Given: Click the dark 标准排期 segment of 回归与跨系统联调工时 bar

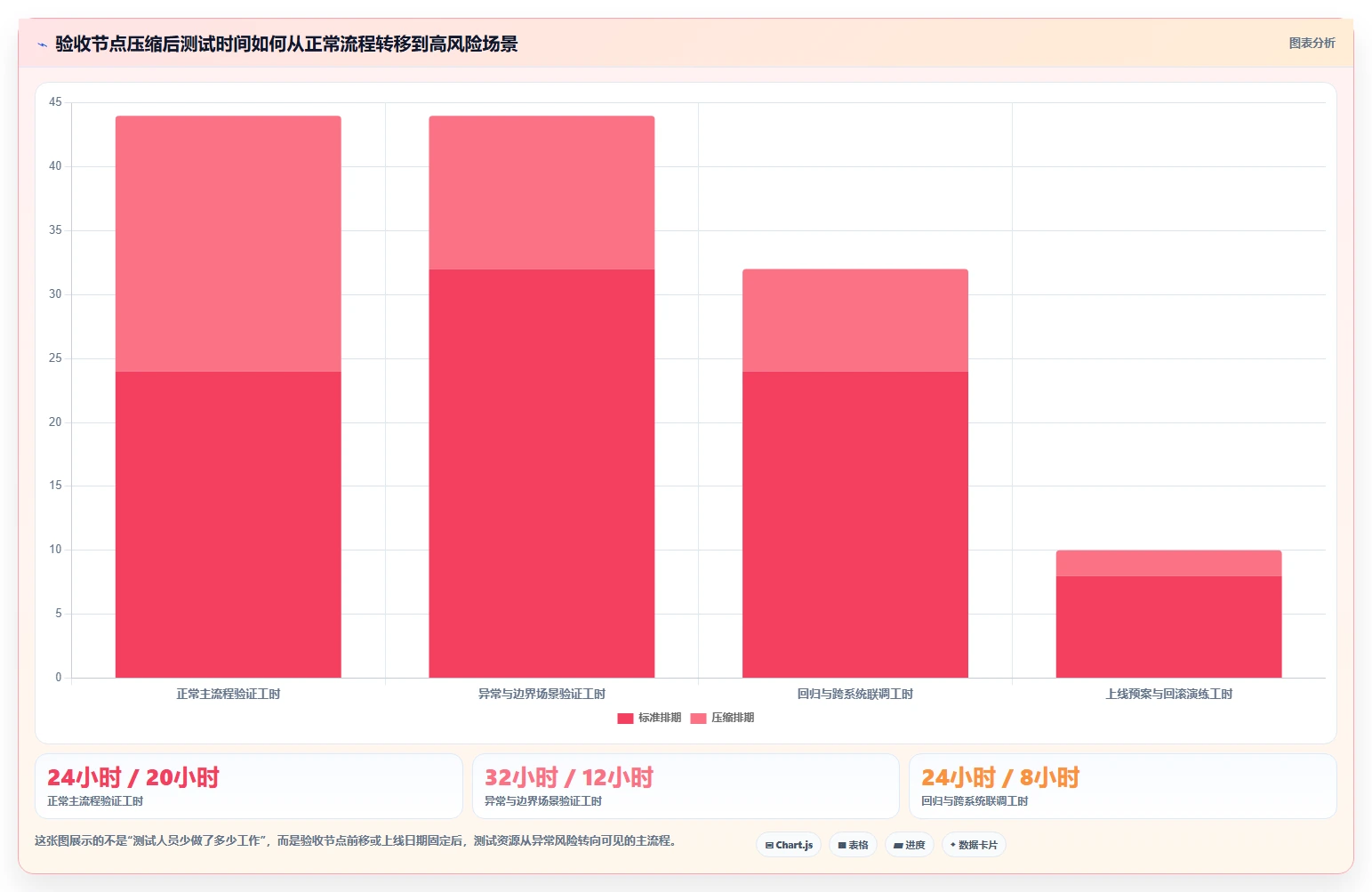Looking at the screenshot, I should click(x=855, y=525).
